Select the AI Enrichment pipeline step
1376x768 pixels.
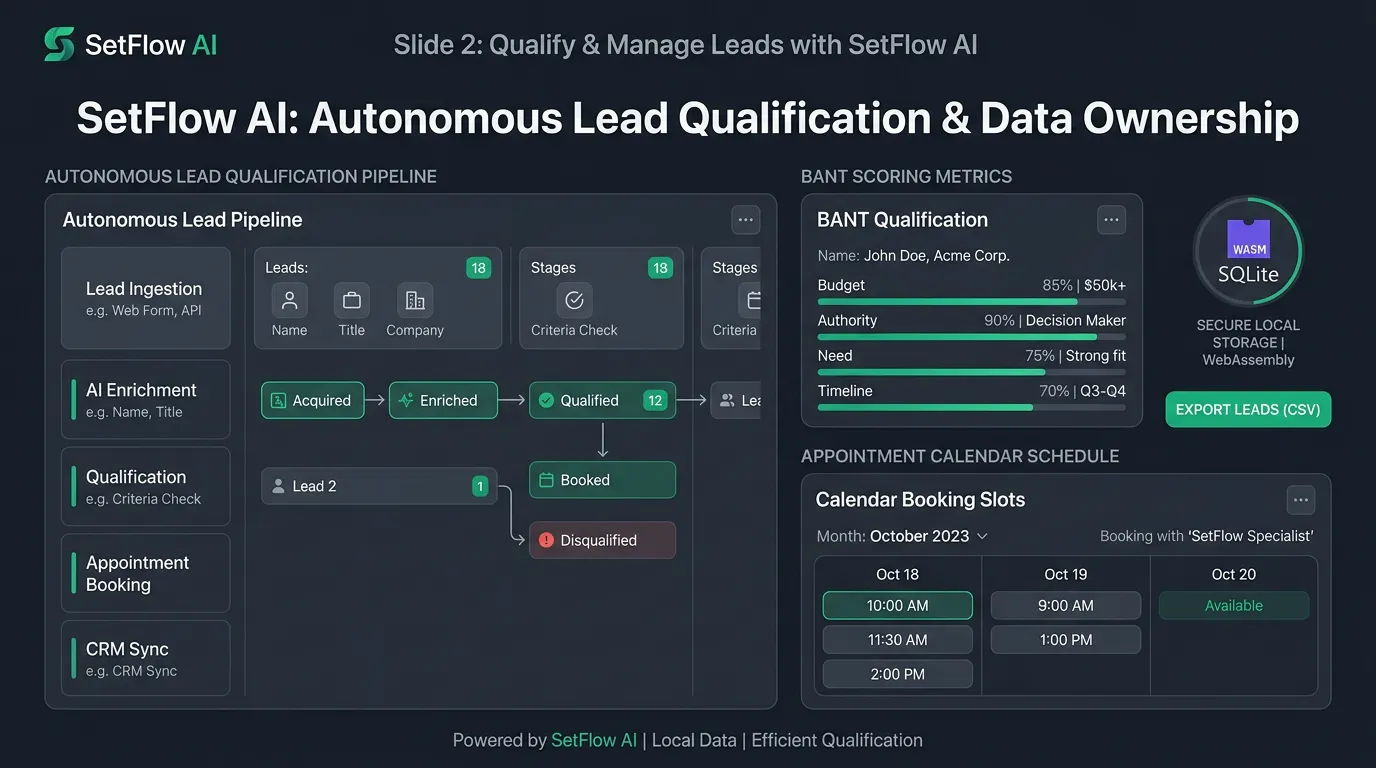[146, 400]
